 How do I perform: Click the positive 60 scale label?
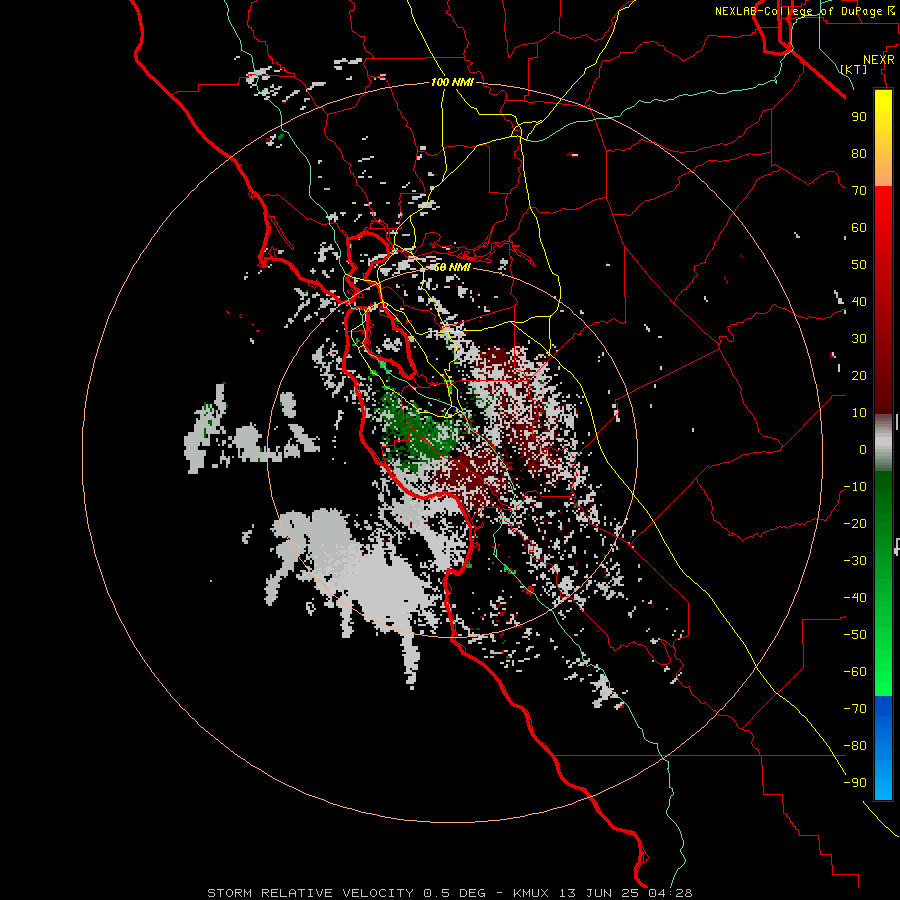point(859,227)
